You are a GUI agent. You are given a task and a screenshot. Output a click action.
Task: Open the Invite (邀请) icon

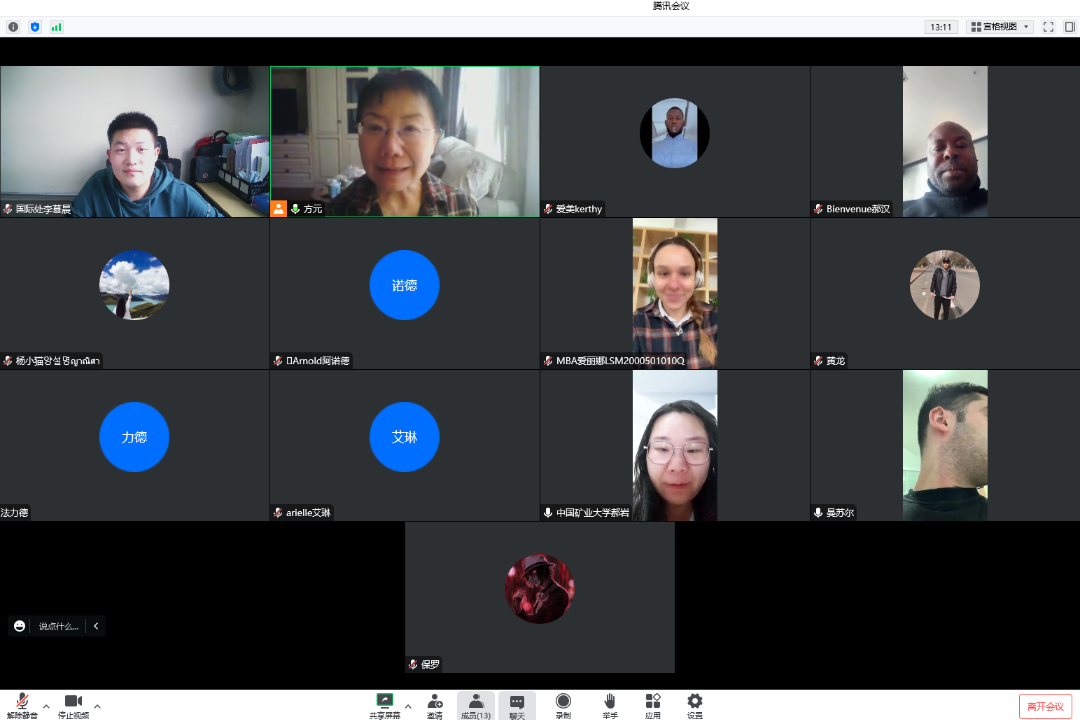click(435, 705)
